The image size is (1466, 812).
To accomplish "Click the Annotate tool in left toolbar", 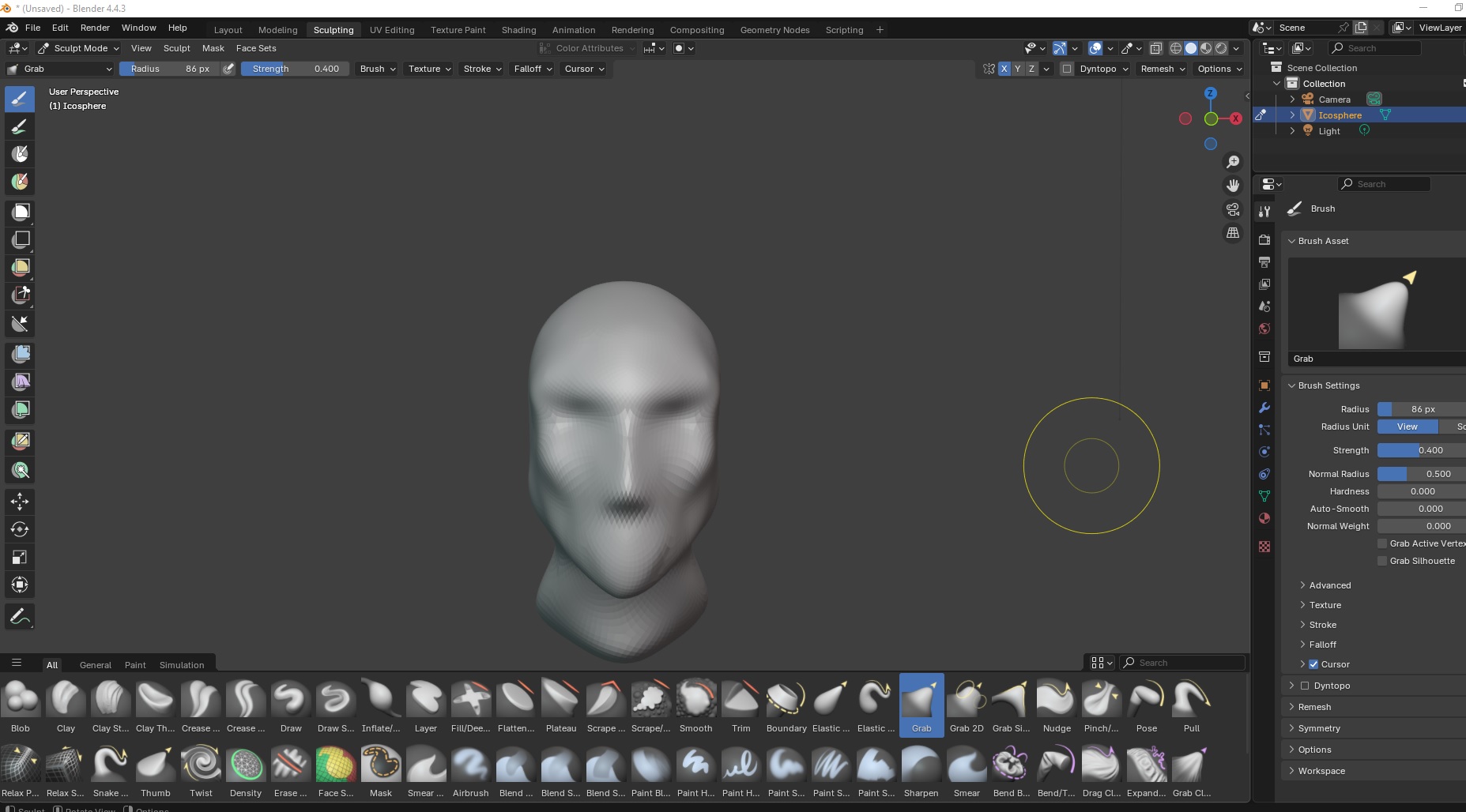I will [x=21, y=617].
